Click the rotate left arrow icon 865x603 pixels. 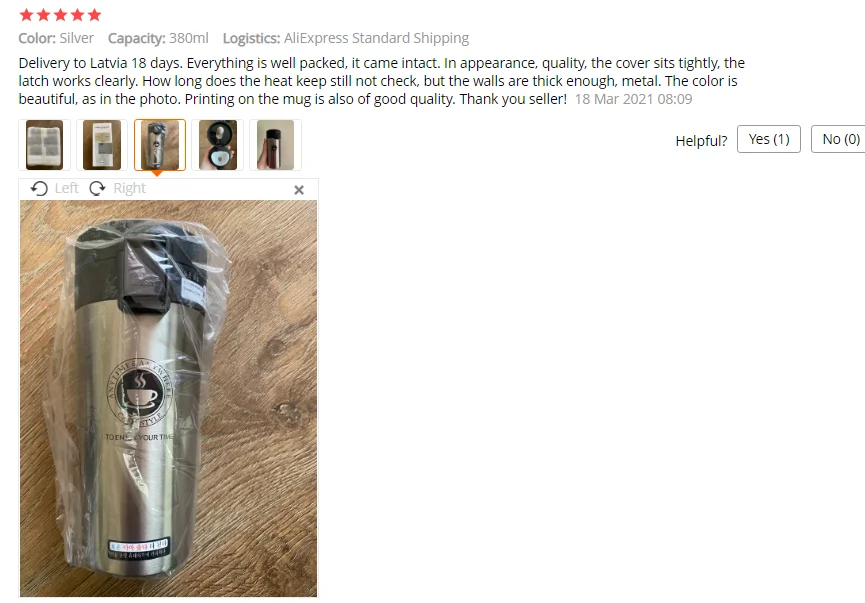tap(39, 189)
